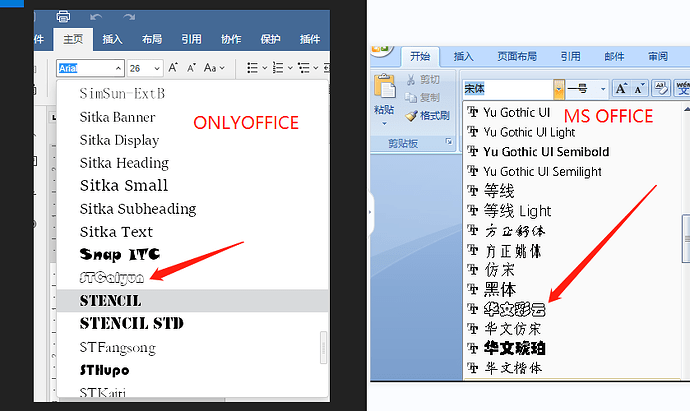Switch to the 布局 tab in ONLYOFFICE
This screenshot has width=690, height=411.
[152, 39]
